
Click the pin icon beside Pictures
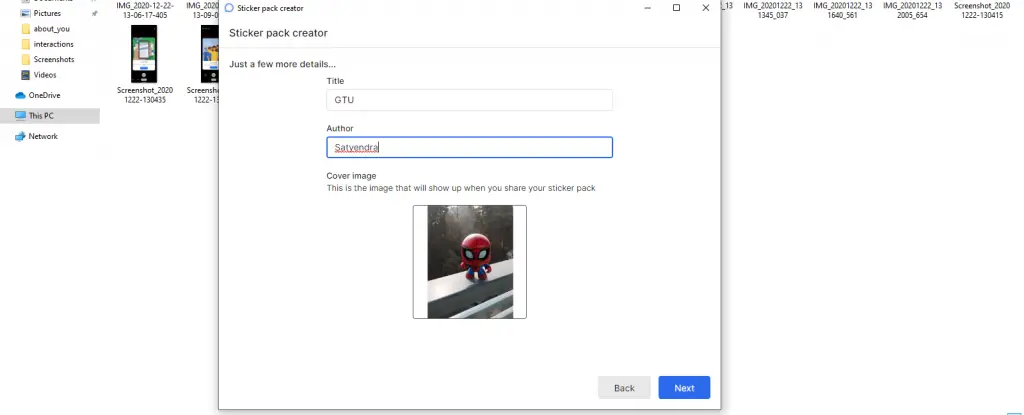coord(95,13)
